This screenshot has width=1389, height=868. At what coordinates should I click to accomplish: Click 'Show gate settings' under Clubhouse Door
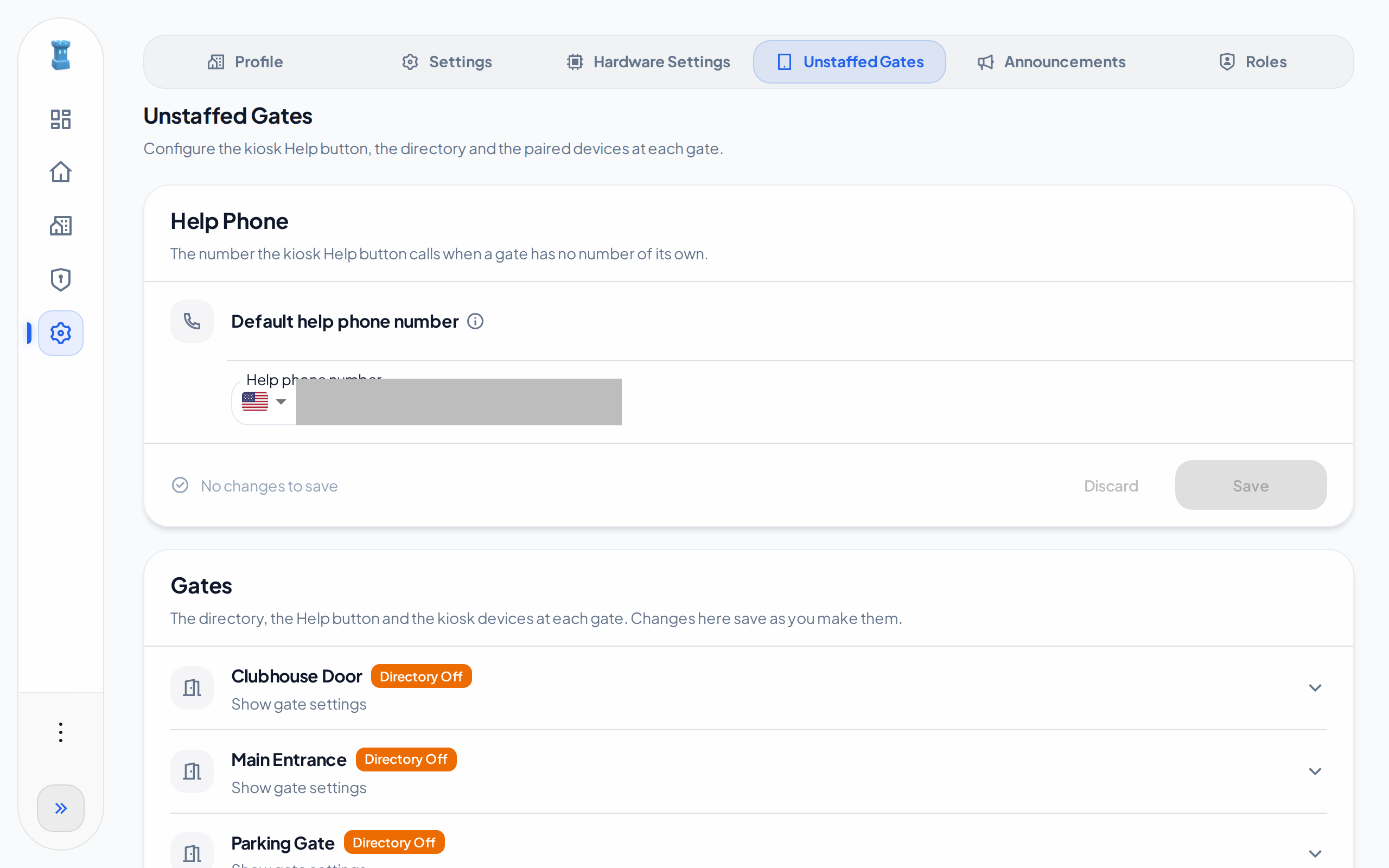click(298, 704)
